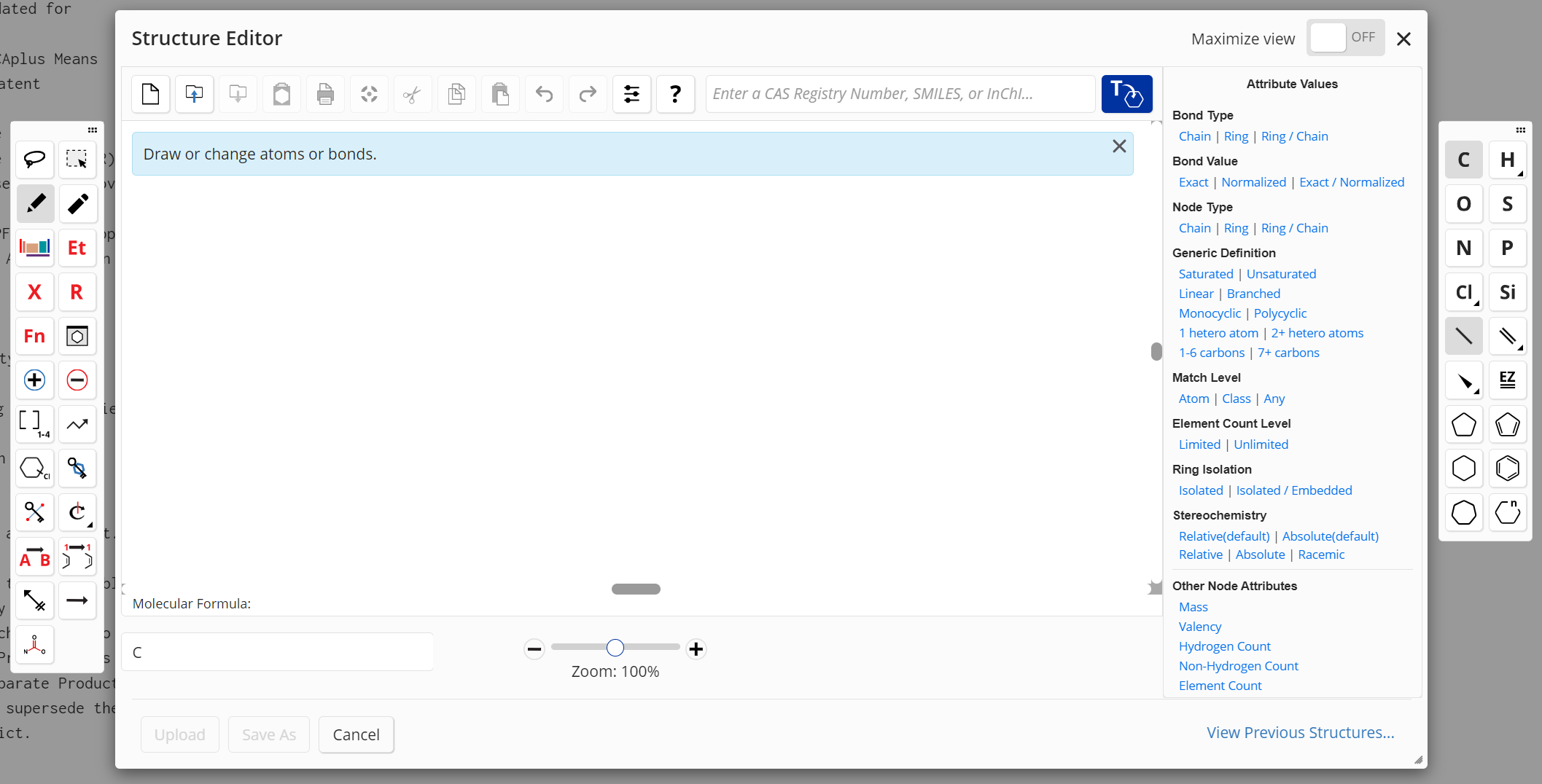This screenshot has width=1542, height=784.
Task: Click the zoom in plus button
Action: pos(696,648)
